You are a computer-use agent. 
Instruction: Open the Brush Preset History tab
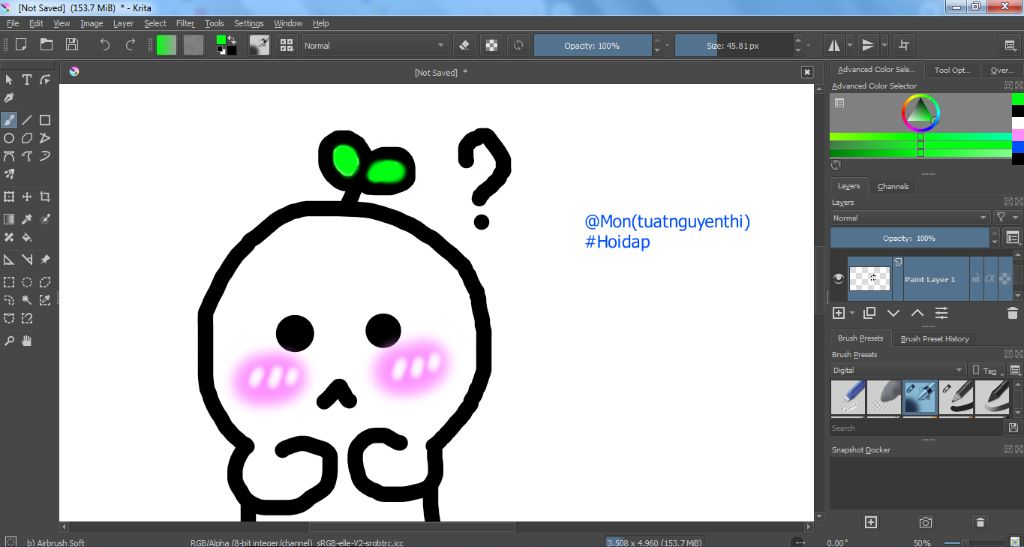click(935, 339)
